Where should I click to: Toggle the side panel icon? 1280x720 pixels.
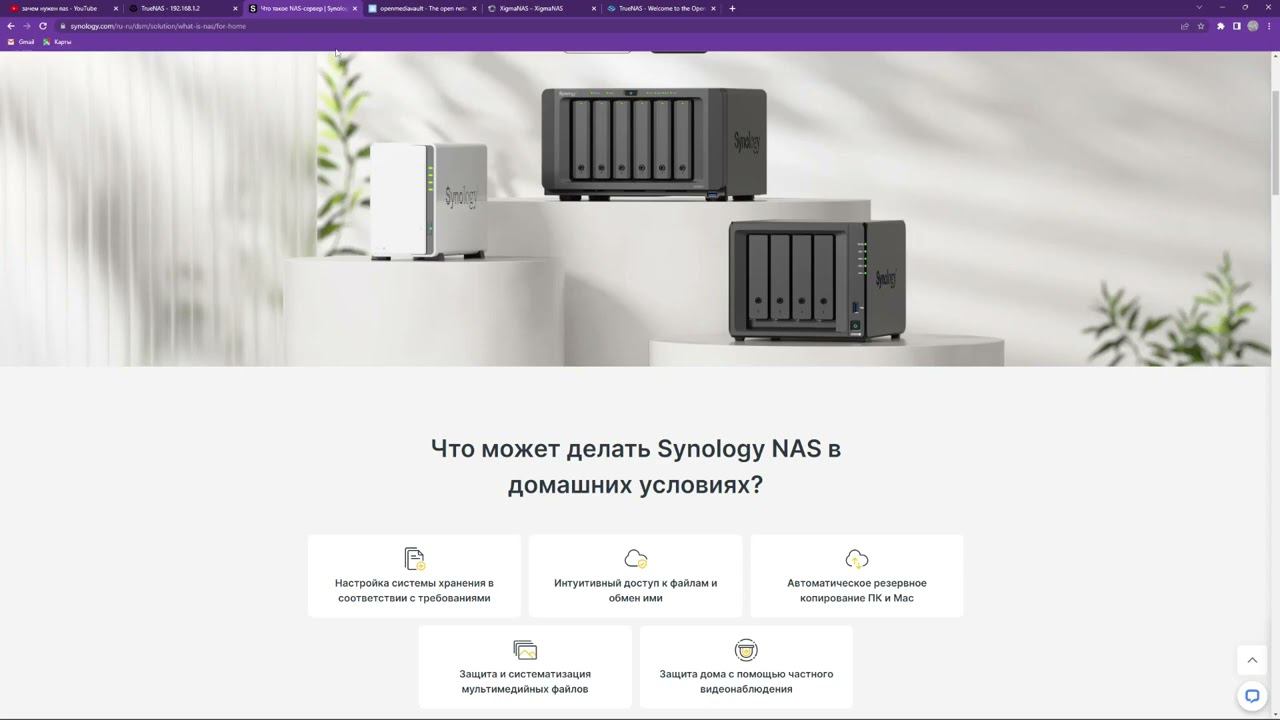(x=1237, y=26)
